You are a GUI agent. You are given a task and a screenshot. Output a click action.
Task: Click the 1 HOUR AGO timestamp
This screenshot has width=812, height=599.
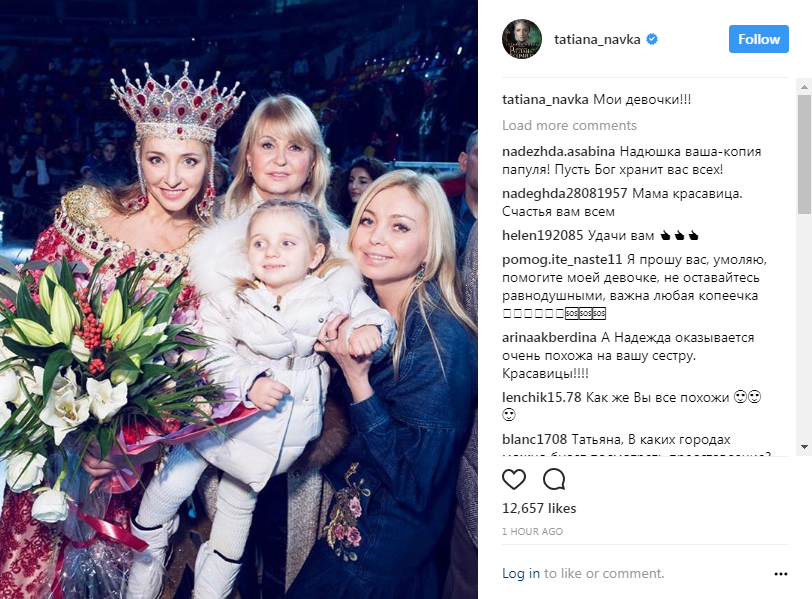coord(532,532)
